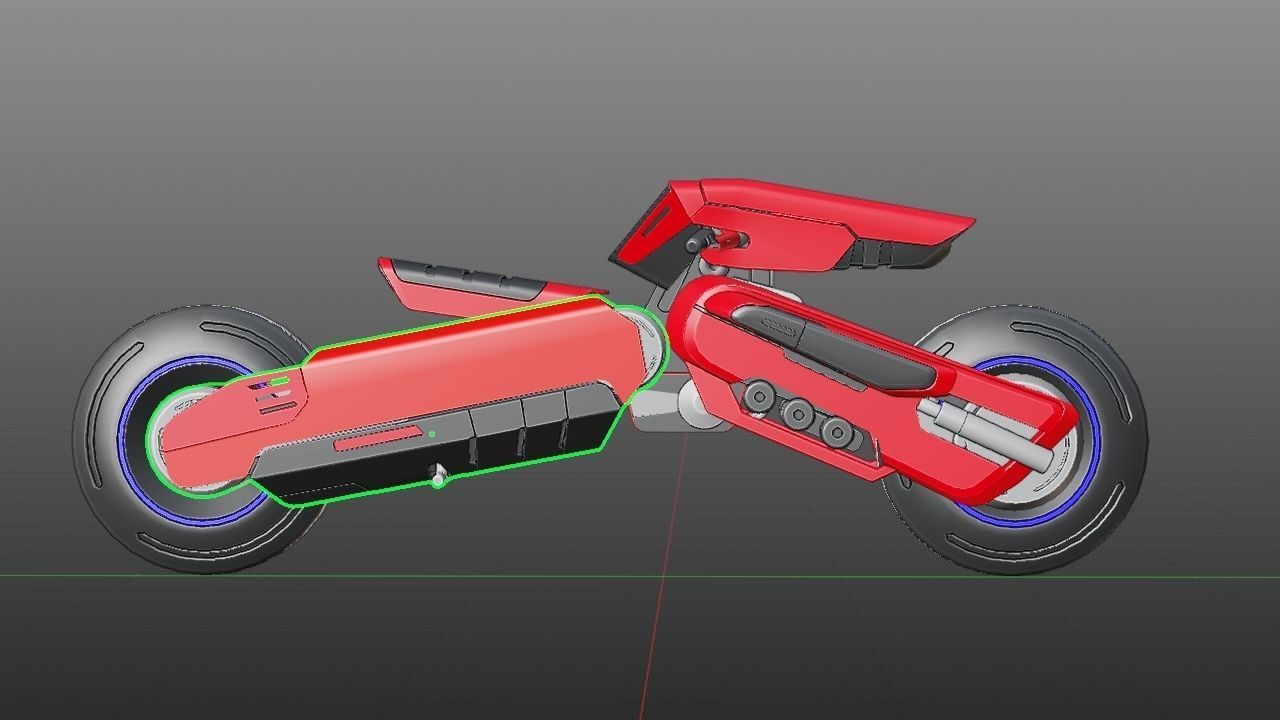The image size is (1280, 720).
Task: Select the red top front cowl panel
Action: pos(800,225)
